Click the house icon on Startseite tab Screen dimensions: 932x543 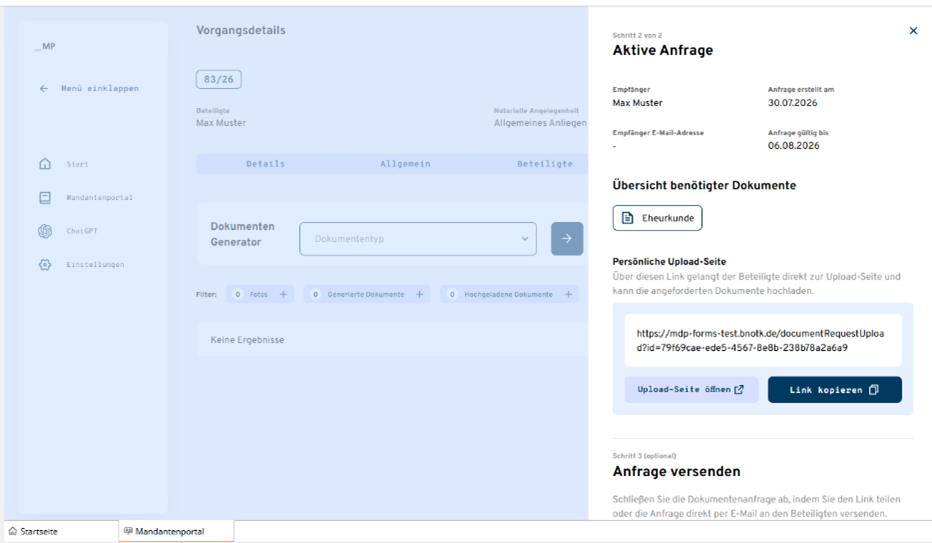coord(13,531)
